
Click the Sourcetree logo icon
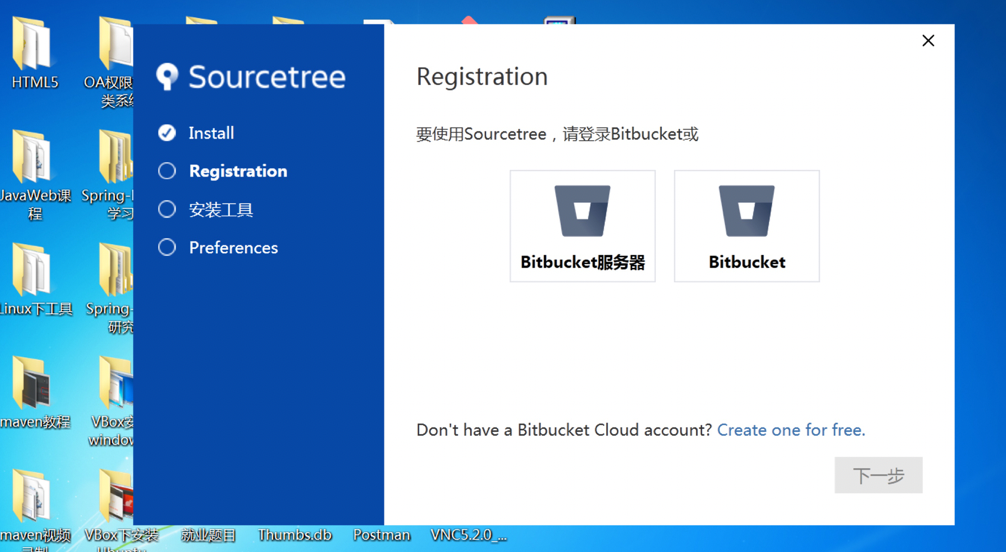(x=167, y=76)
